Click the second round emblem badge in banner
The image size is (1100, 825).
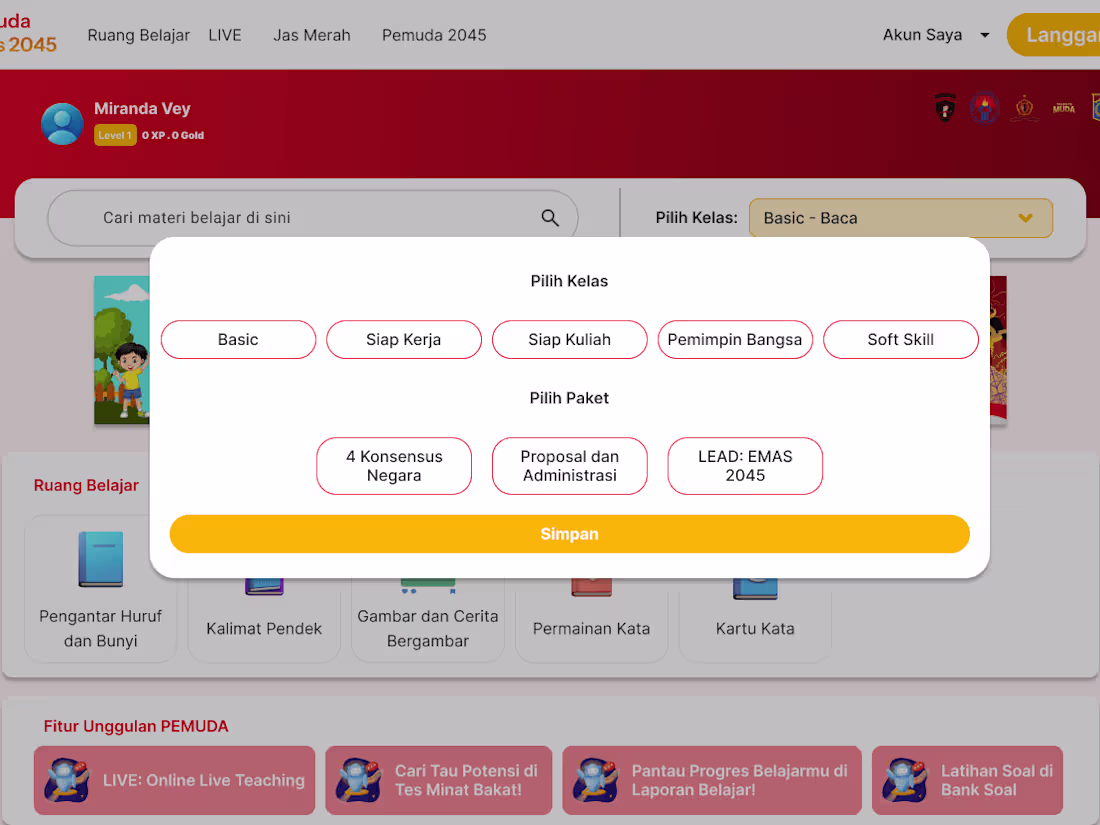(x=984, y=108)
